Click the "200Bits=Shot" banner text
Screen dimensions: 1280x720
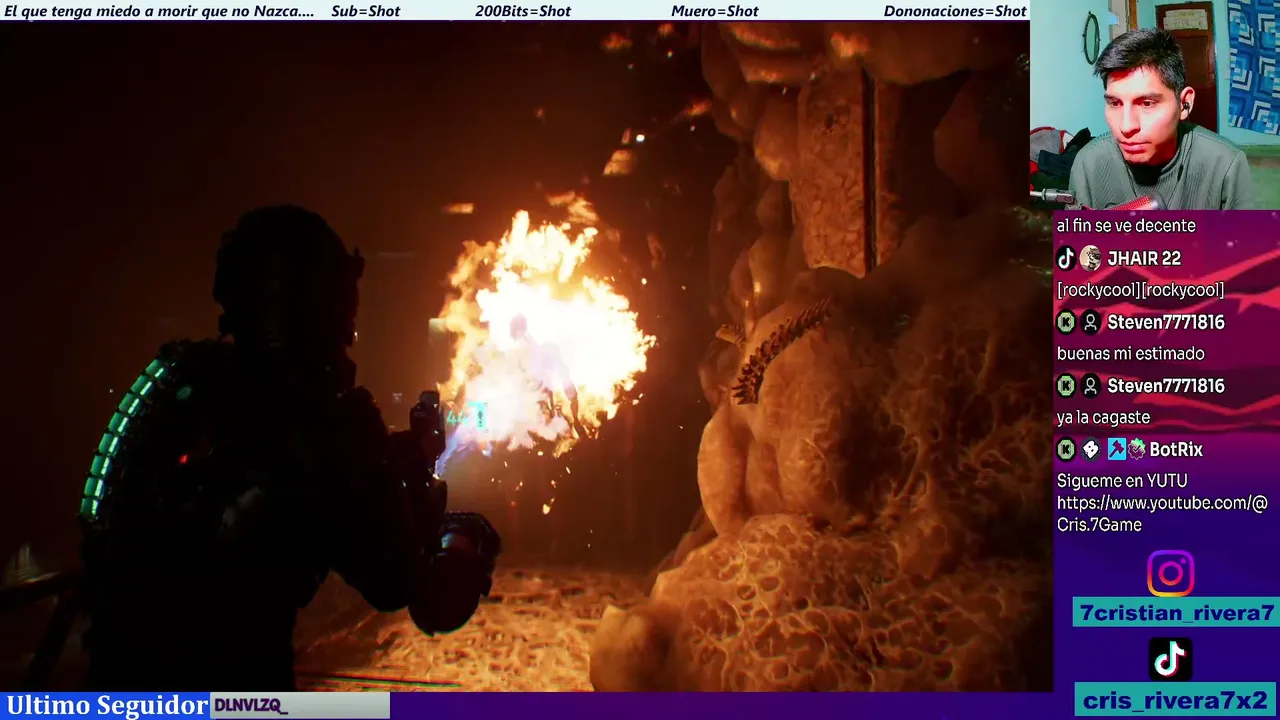click(x=523, y=11)
